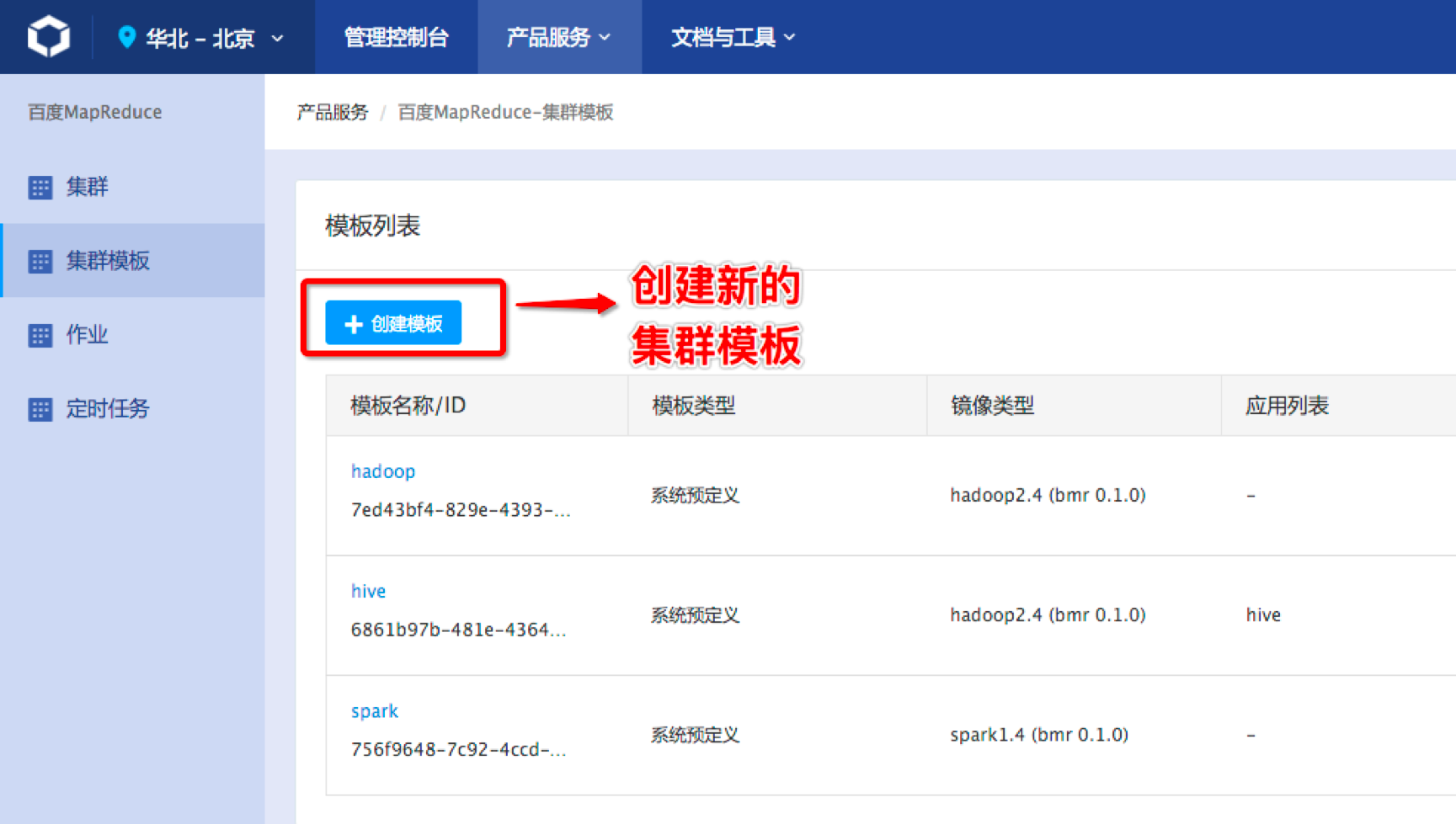1456x824 pixels.
Task: Click 系统预定义 in the spark row
Action: (x=695, y=735)
